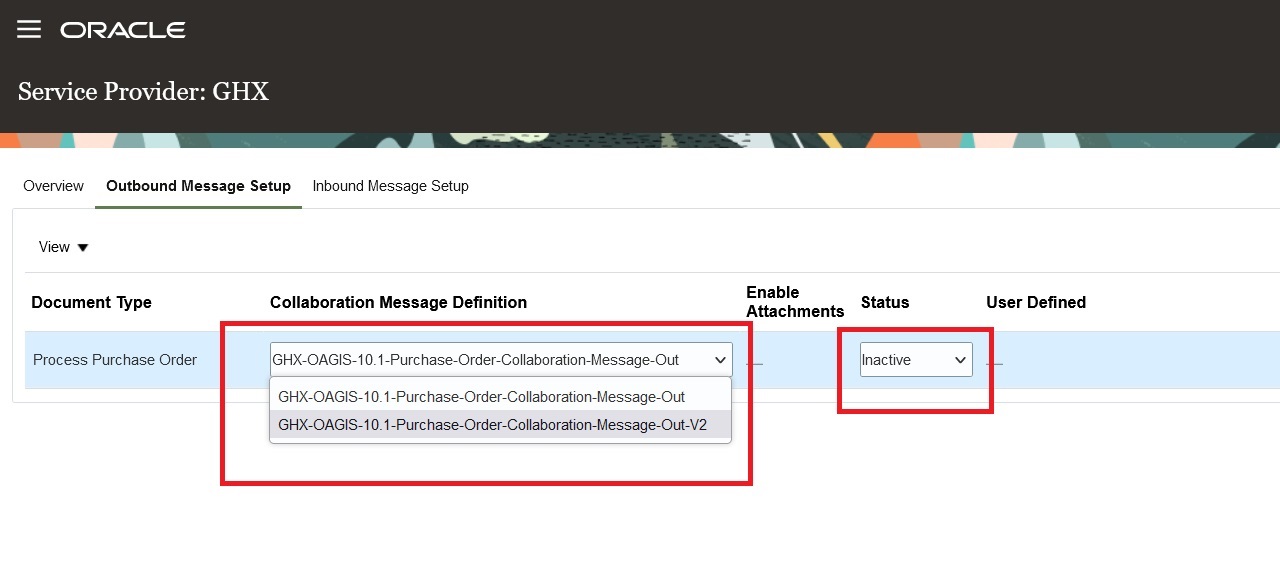Select the Process Purchase Order row cell
The height and width of the screenshot is (576, 1280).
[x=115, y=360]
